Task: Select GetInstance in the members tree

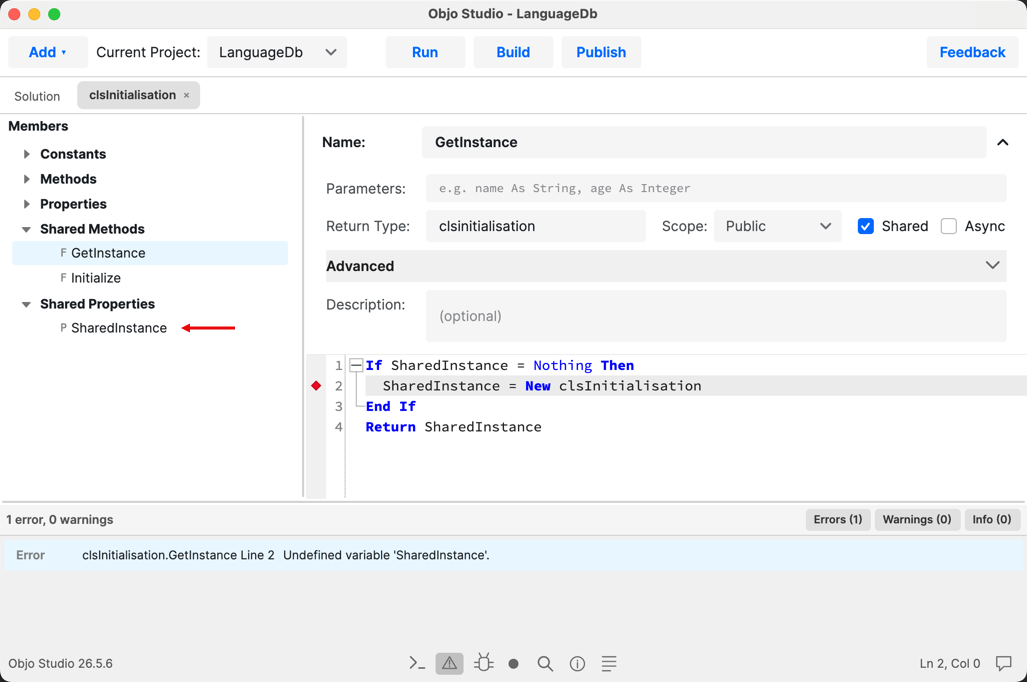Action: [150, 253]
